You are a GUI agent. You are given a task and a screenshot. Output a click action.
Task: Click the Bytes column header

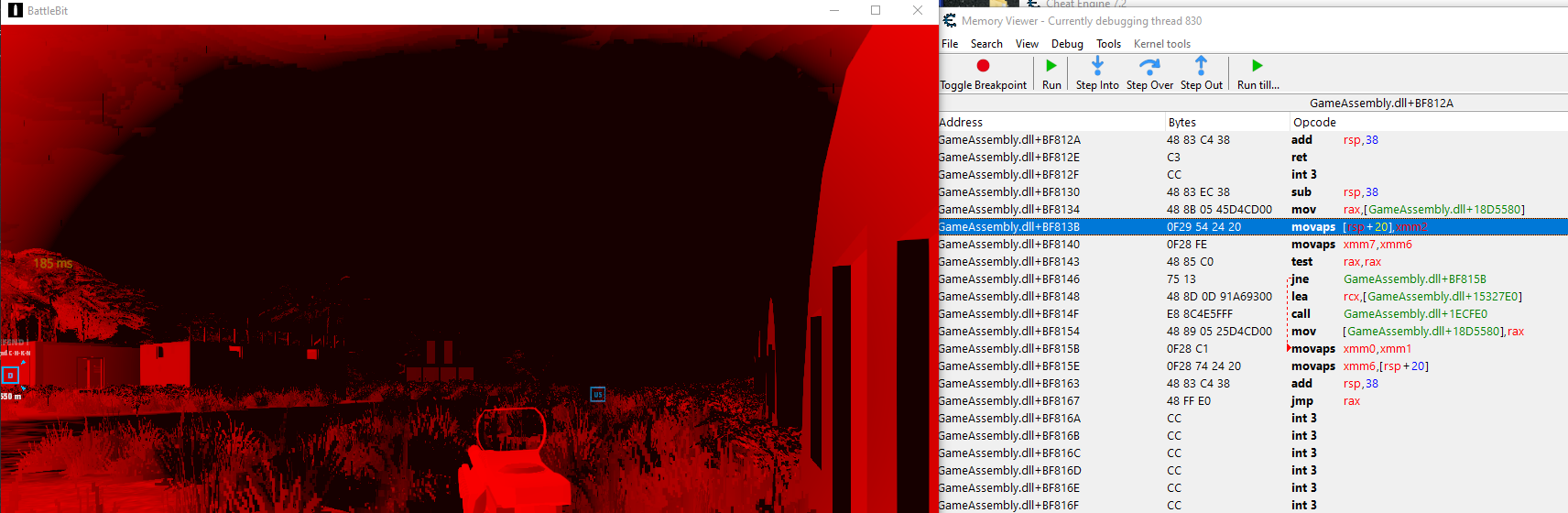click(1226, 122)
